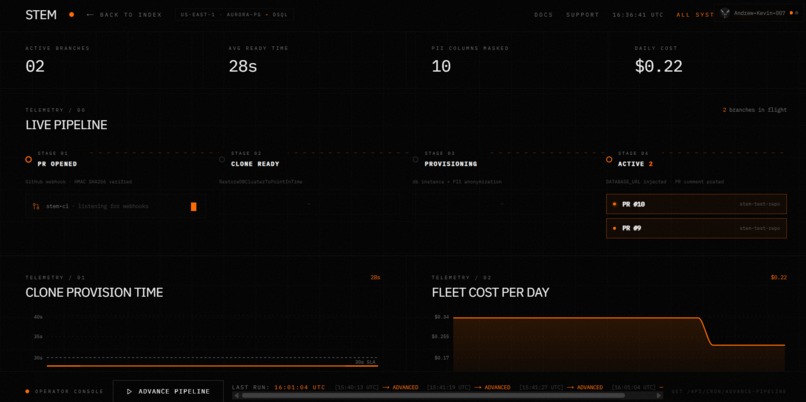Click the Last Run 16:01:04 UTC timestamp
806x402 pixels.
(300, 387)
